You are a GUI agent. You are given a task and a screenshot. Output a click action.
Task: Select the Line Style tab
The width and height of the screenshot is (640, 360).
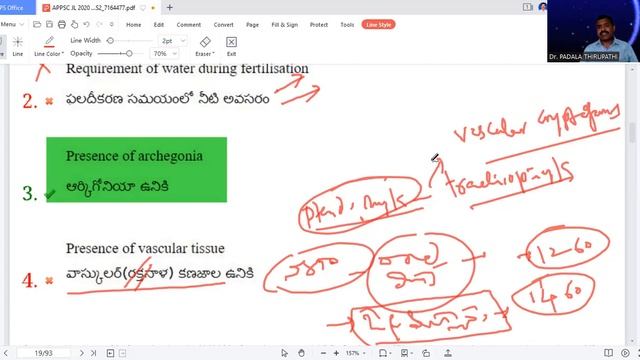(378, 25)
